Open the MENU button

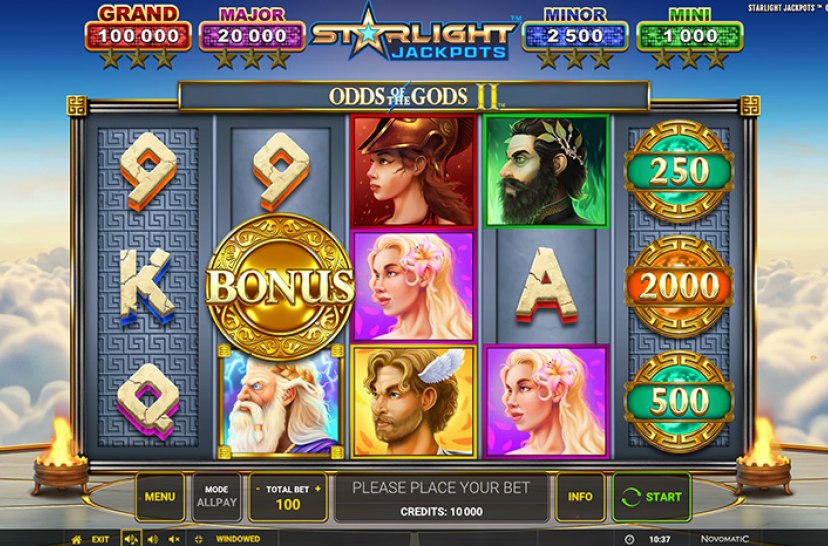(x=160, y=497)
